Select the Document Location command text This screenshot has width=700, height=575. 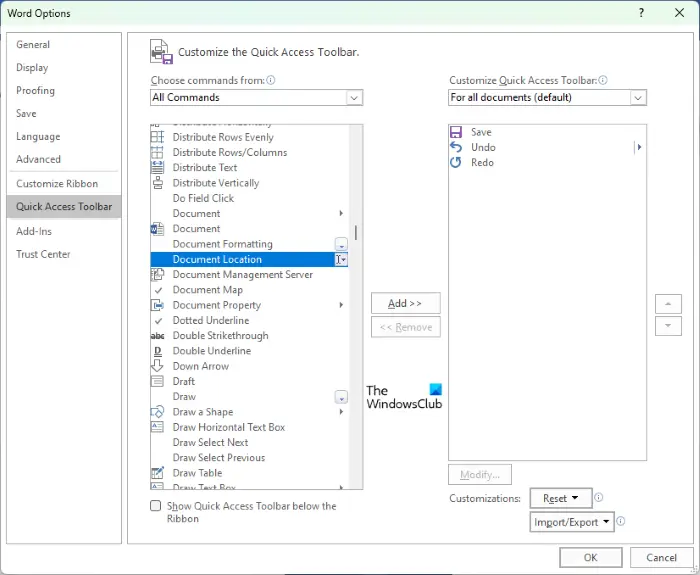tap(217, 259)
